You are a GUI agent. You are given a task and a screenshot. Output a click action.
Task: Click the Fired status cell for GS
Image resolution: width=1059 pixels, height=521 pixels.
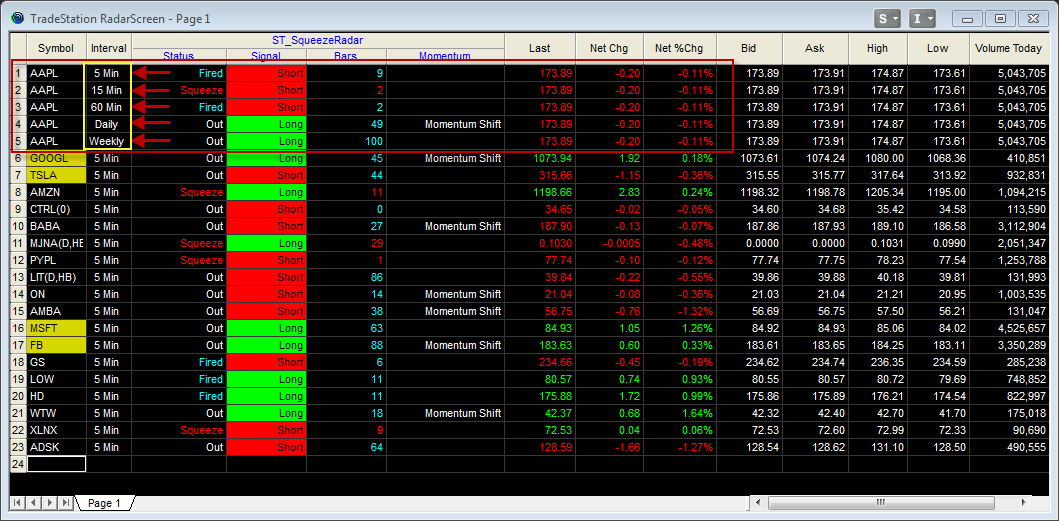click(179, 362)
